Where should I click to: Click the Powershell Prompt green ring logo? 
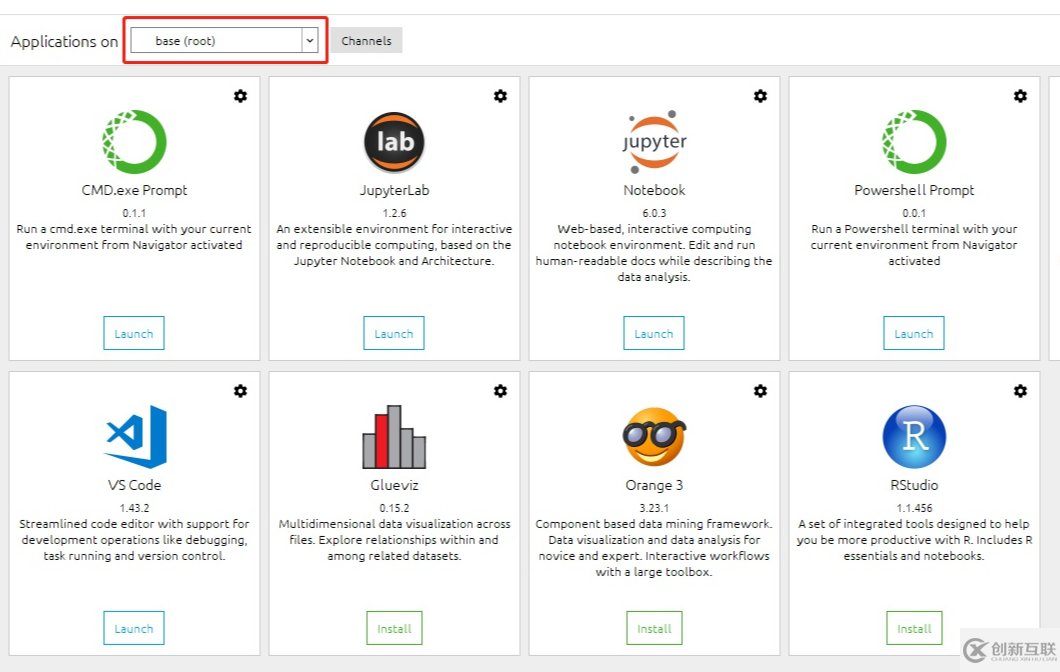(914, 142)
